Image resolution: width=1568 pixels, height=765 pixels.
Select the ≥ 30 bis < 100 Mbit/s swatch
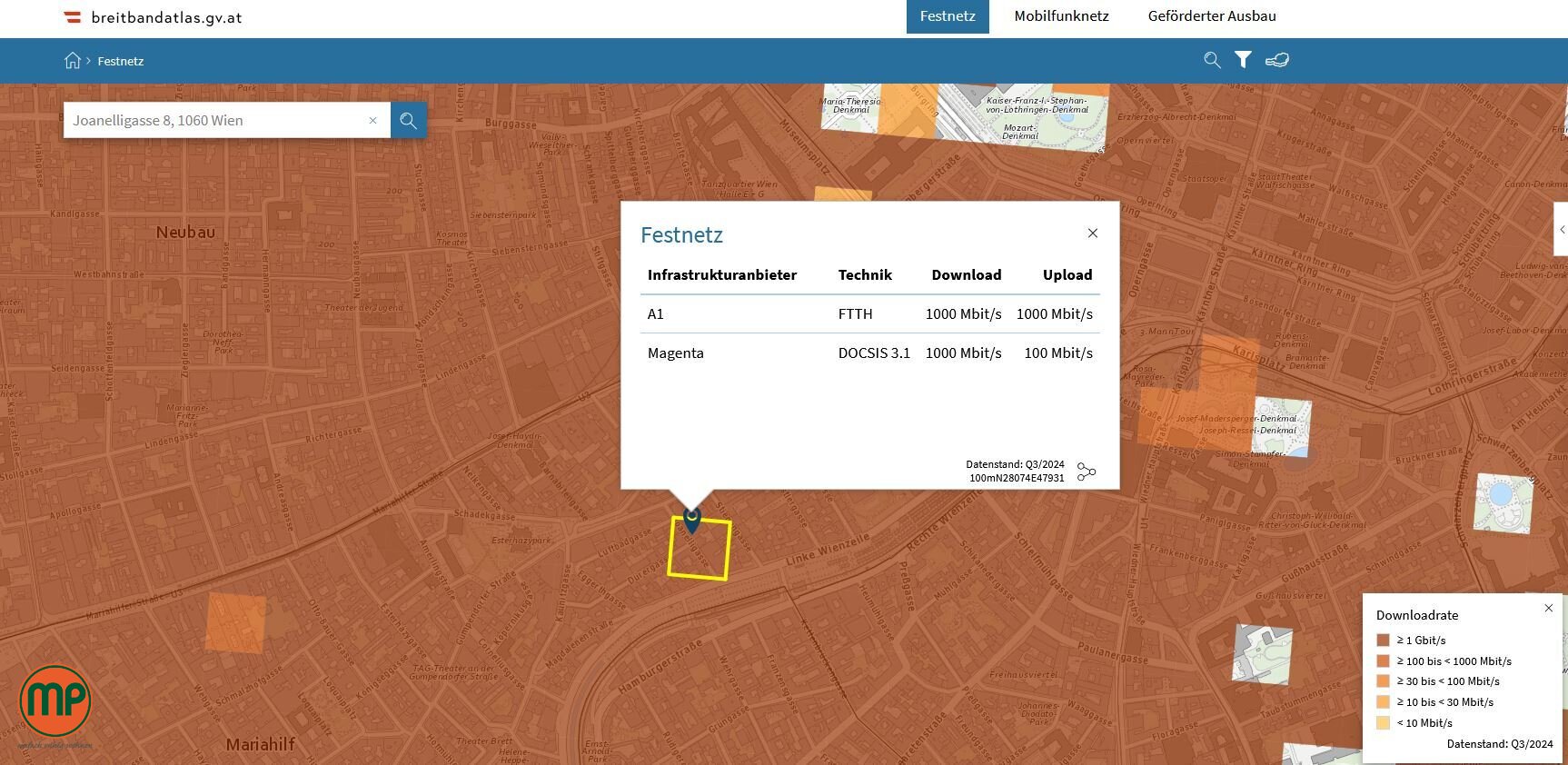coord(1383,681)
